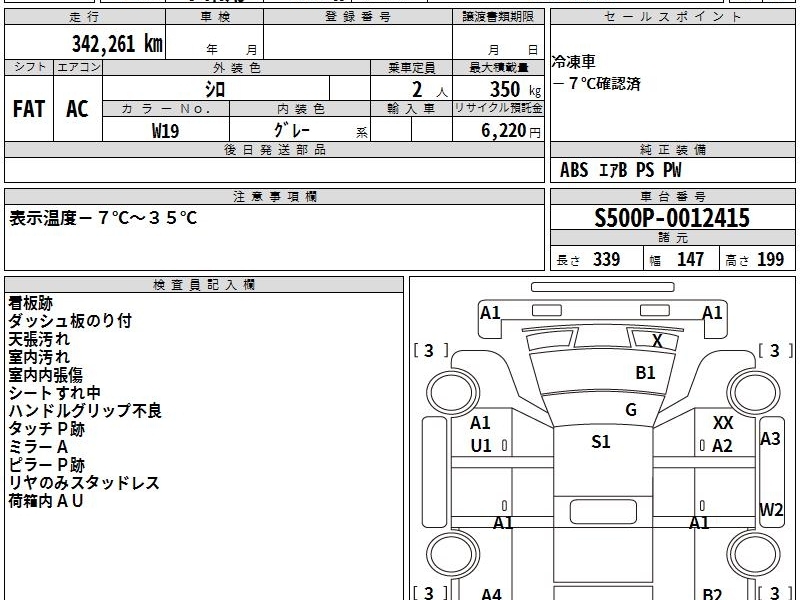800x600 pixels.
Task: Click the X mark on the windshield diagram
Action: tap(657, 341)
